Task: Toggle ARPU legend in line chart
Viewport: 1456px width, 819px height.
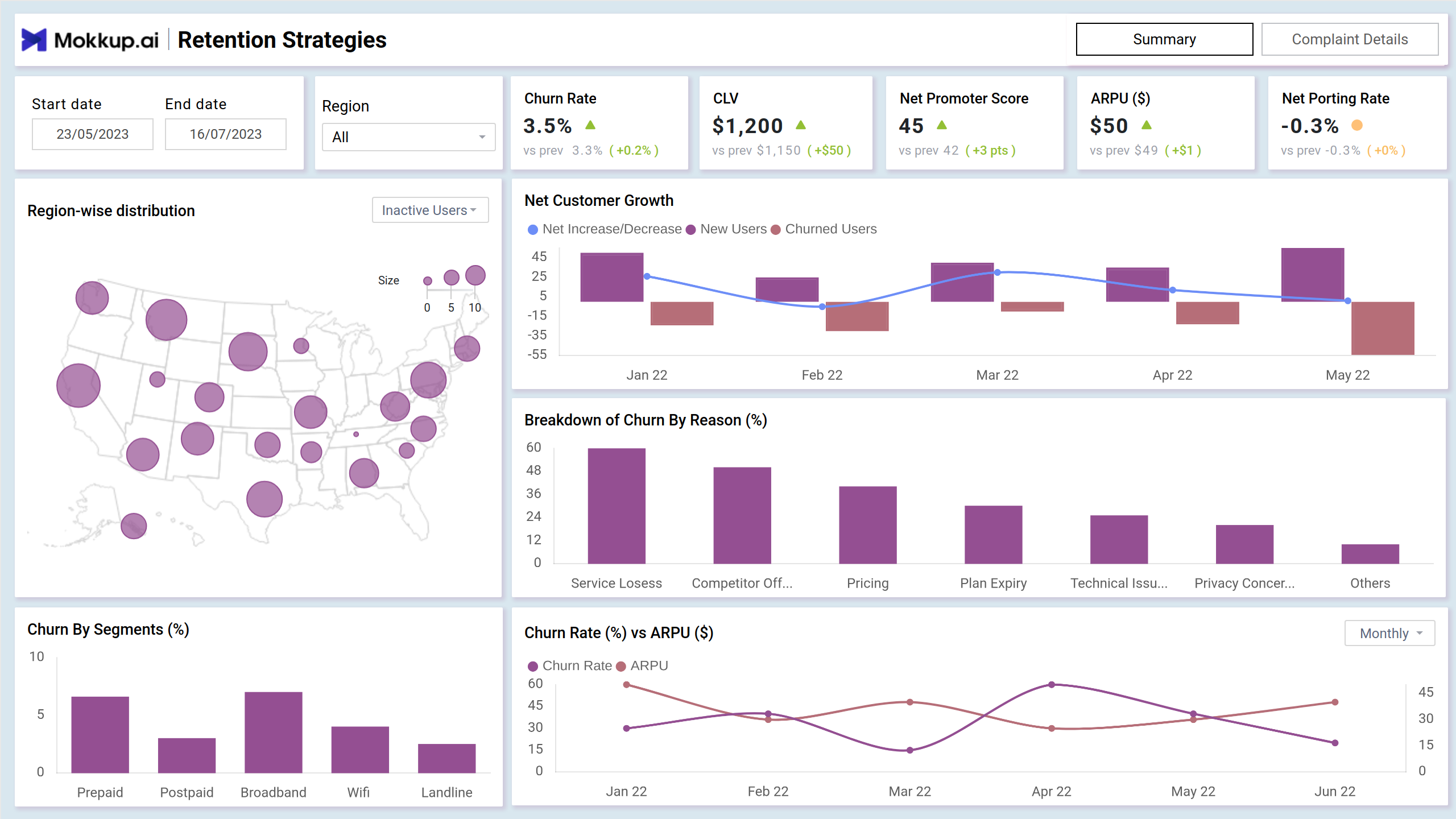Action: coord(642,666)
